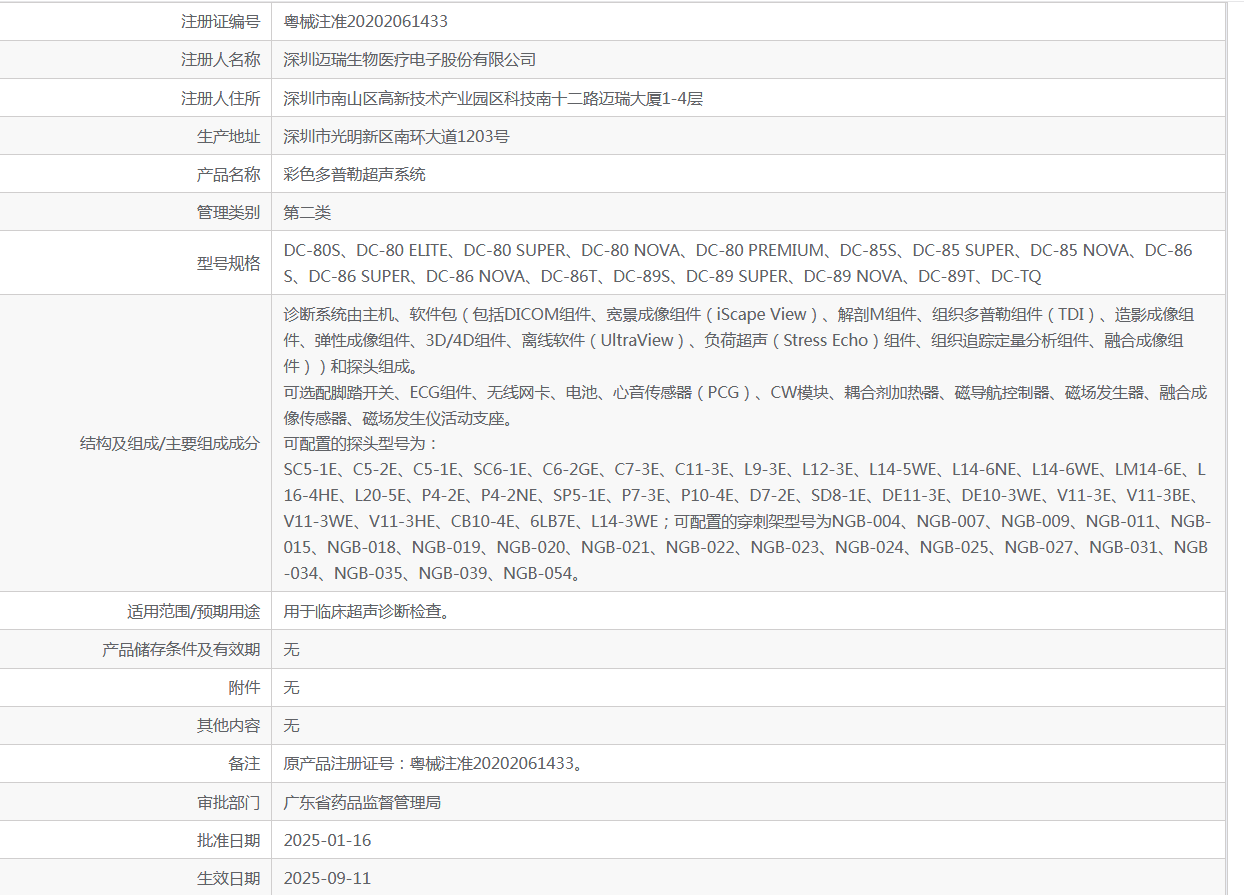Screen dimensions: 1244x895
Task: Click the 型号规格 label
Action: tap(228, 263)
